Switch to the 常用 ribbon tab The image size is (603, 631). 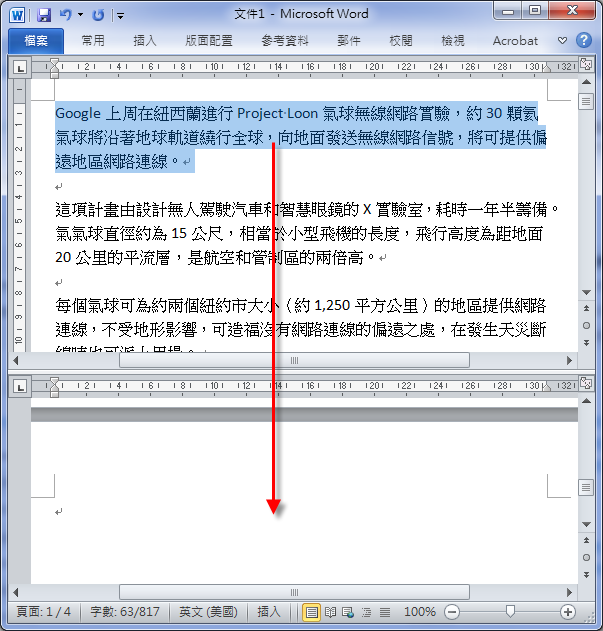point(93,41)
